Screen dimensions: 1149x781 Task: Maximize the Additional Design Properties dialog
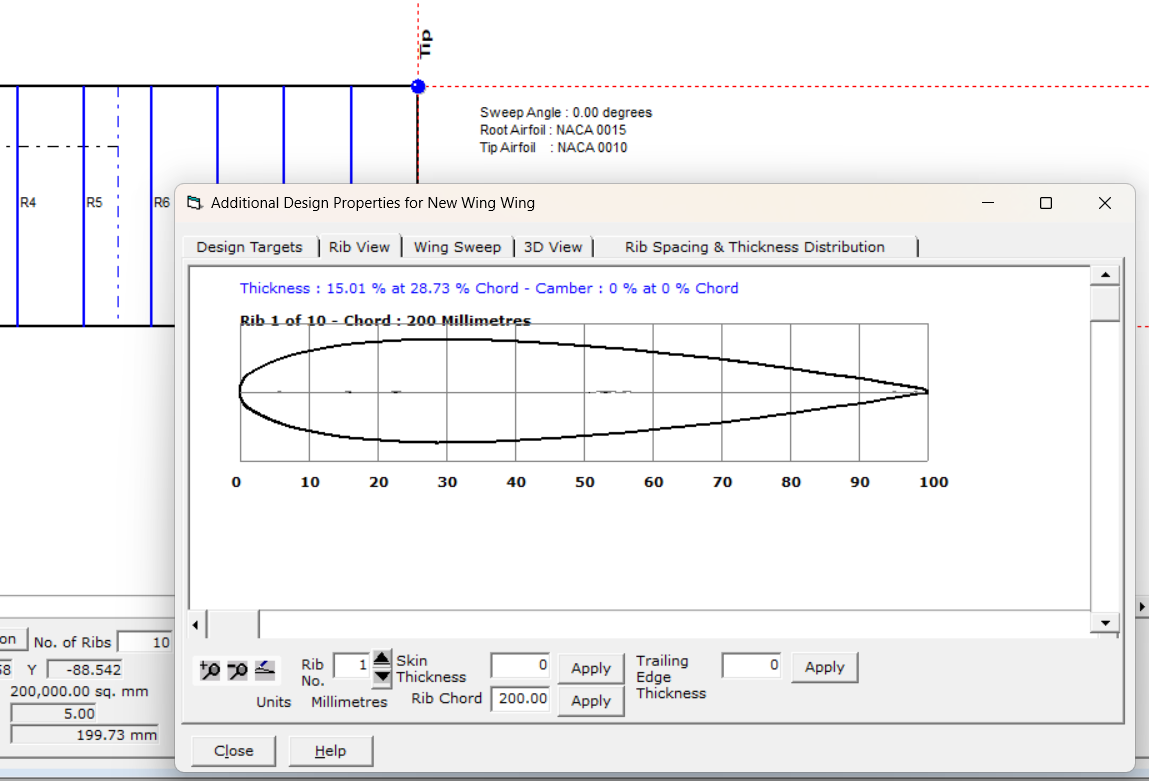coord(1046,203)
